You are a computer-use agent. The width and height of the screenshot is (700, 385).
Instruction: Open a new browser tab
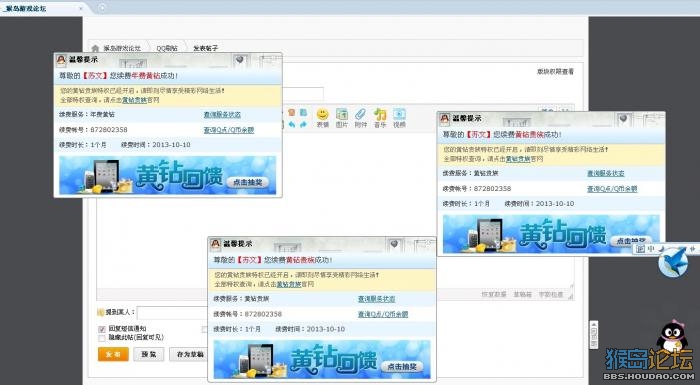102,8
